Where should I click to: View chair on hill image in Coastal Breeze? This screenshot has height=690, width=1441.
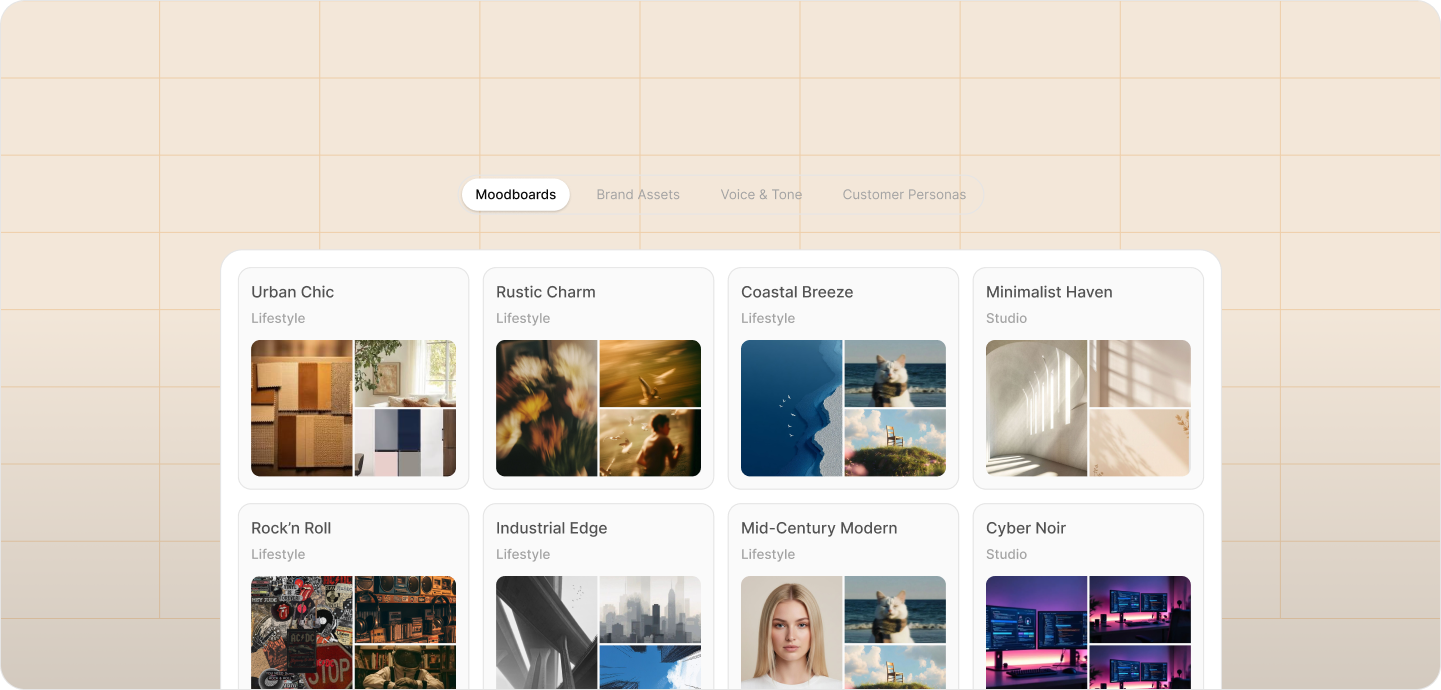pos(895,442)
